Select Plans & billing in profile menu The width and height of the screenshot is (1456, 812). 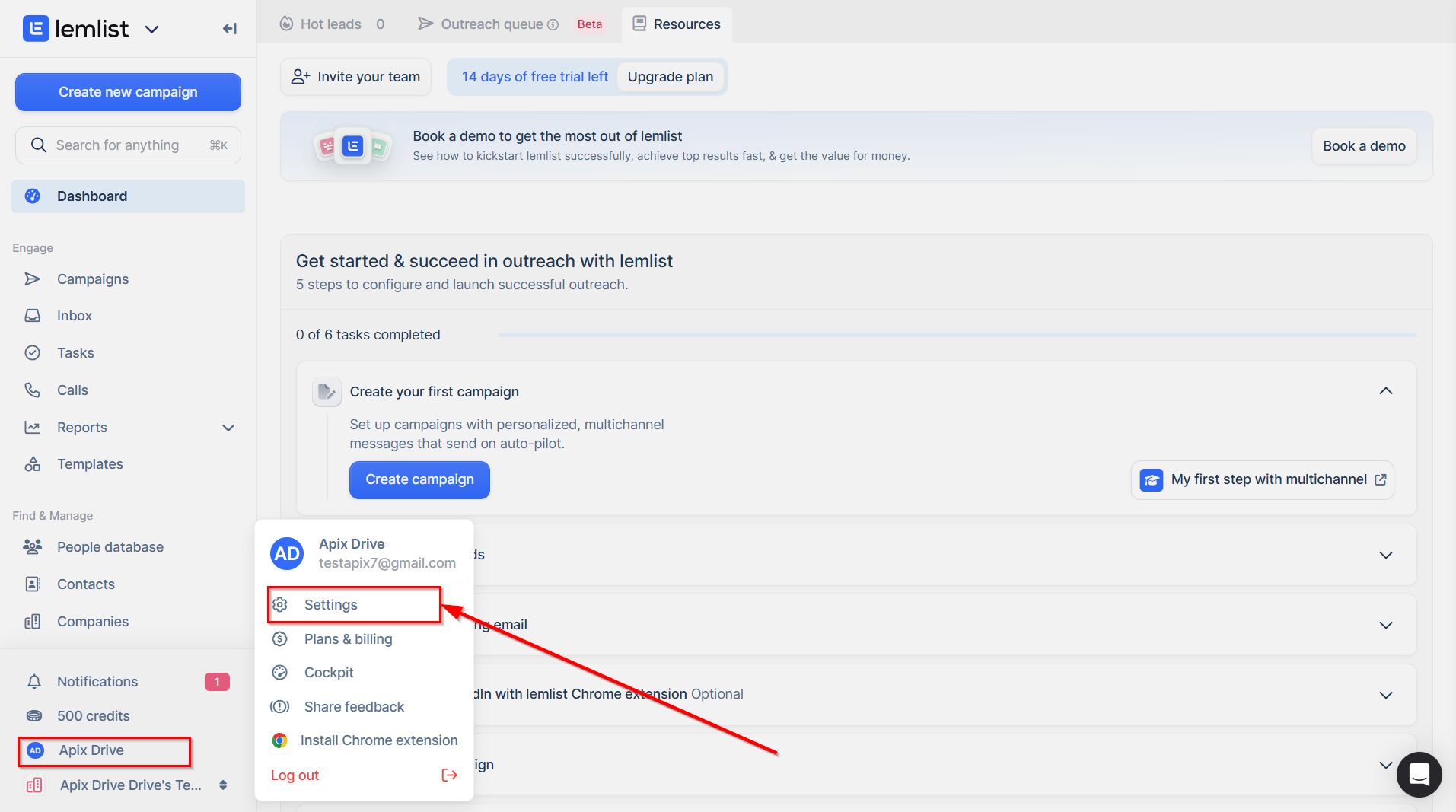[349, 639]
